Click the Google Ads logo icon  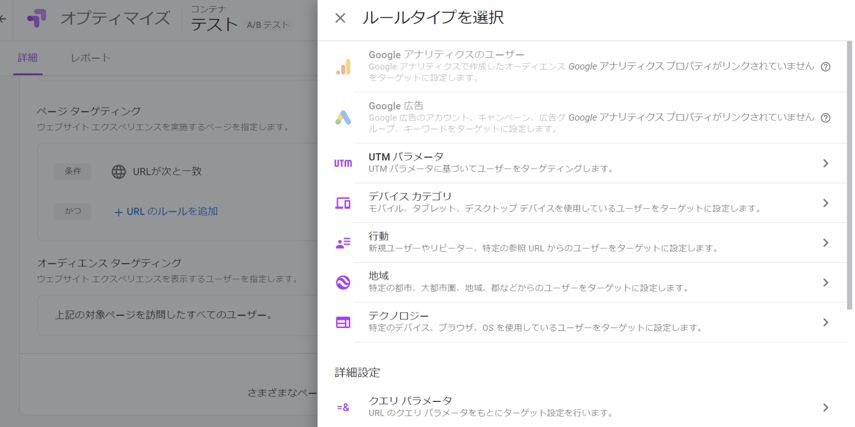[344, 118]
